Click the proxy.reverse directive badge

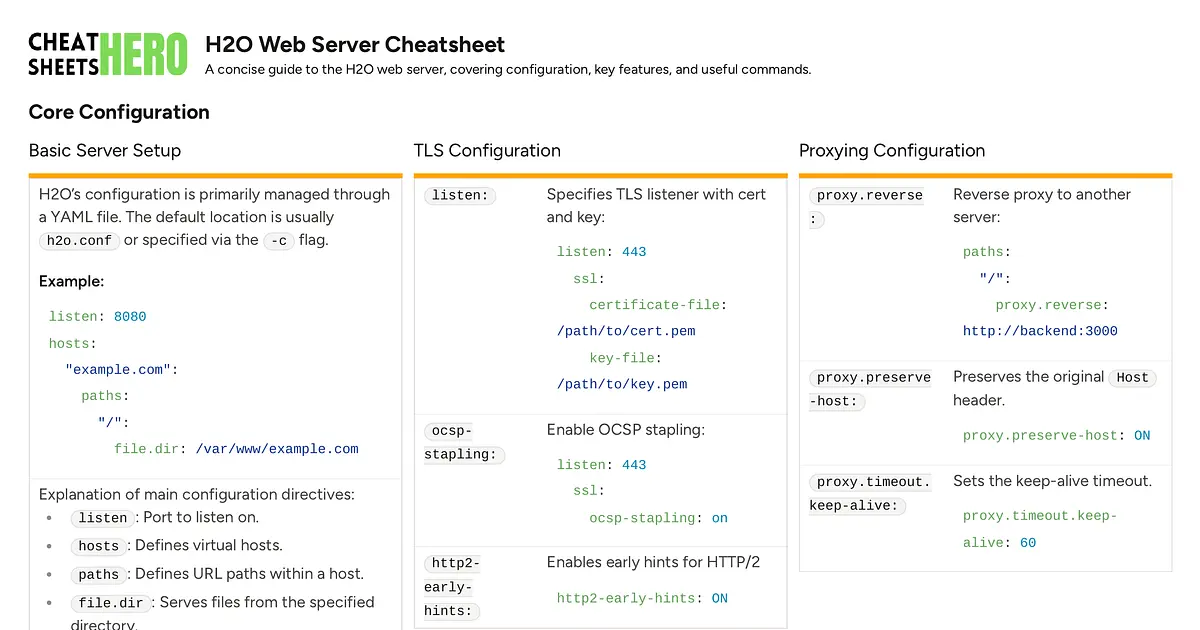click(868, 195)
